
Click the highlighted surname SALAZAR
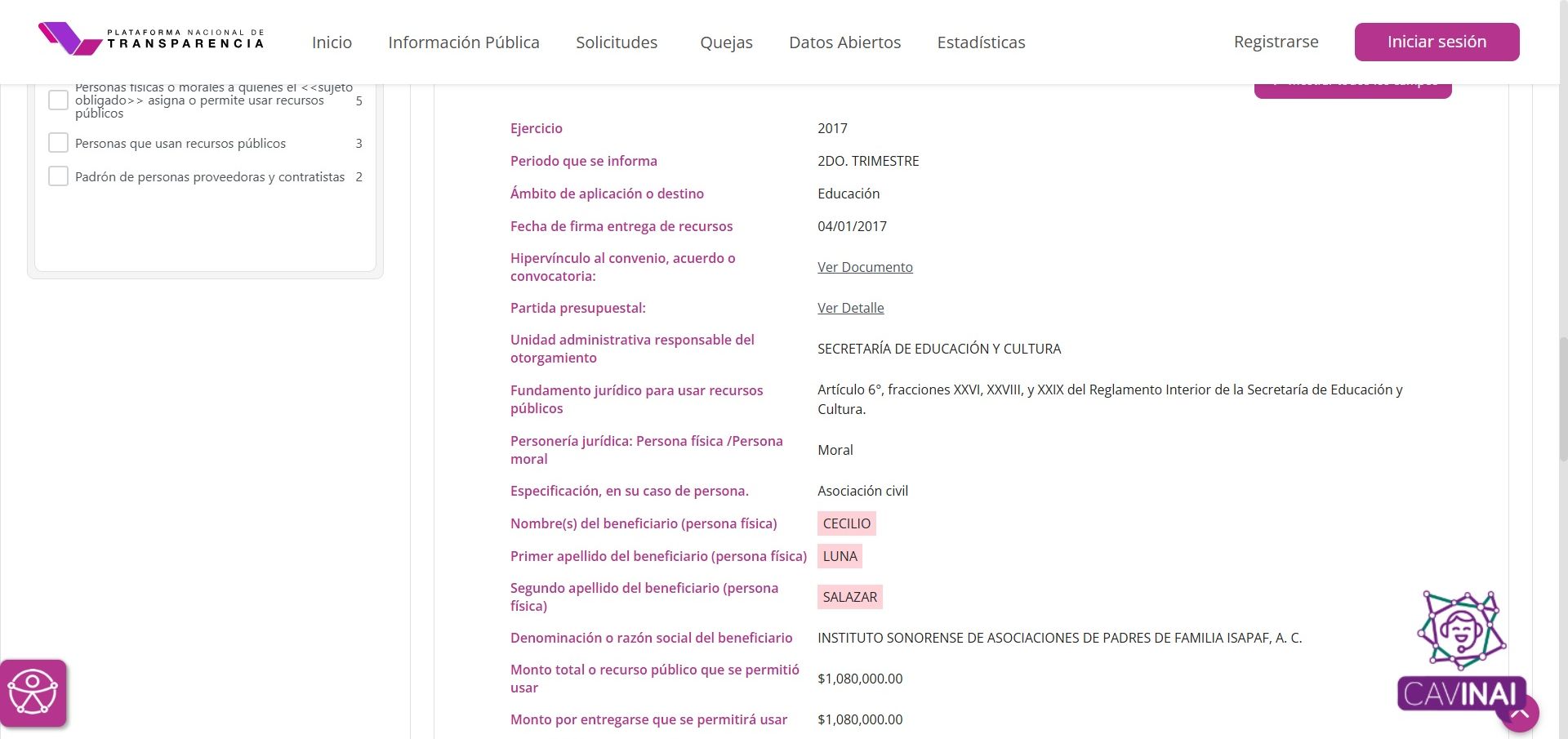click(849, 597)
